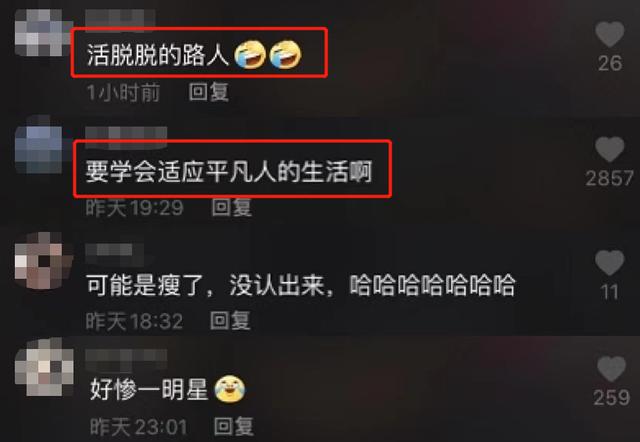Open username above 可能是瘦了 comment
640x442 pixels.
coord(114,250)
